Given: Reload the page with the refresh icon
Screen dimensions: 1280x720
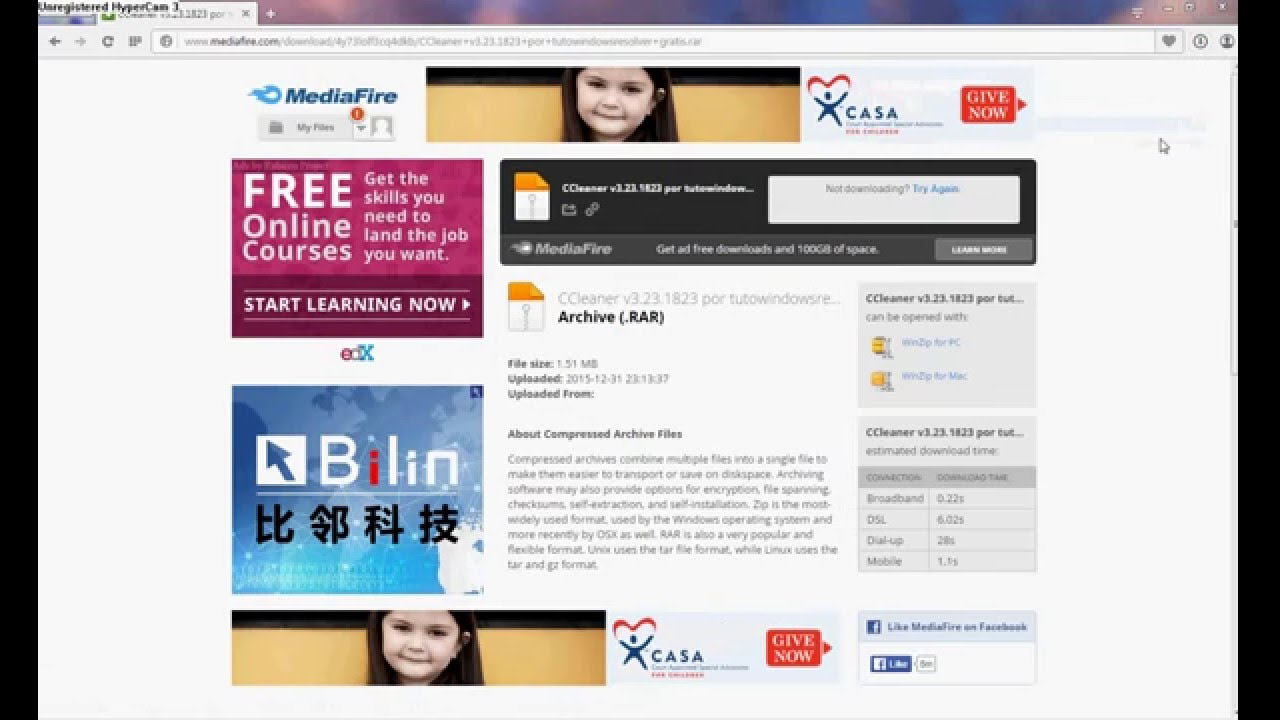Looking at the screenshot, I should (x=108, y=41).
